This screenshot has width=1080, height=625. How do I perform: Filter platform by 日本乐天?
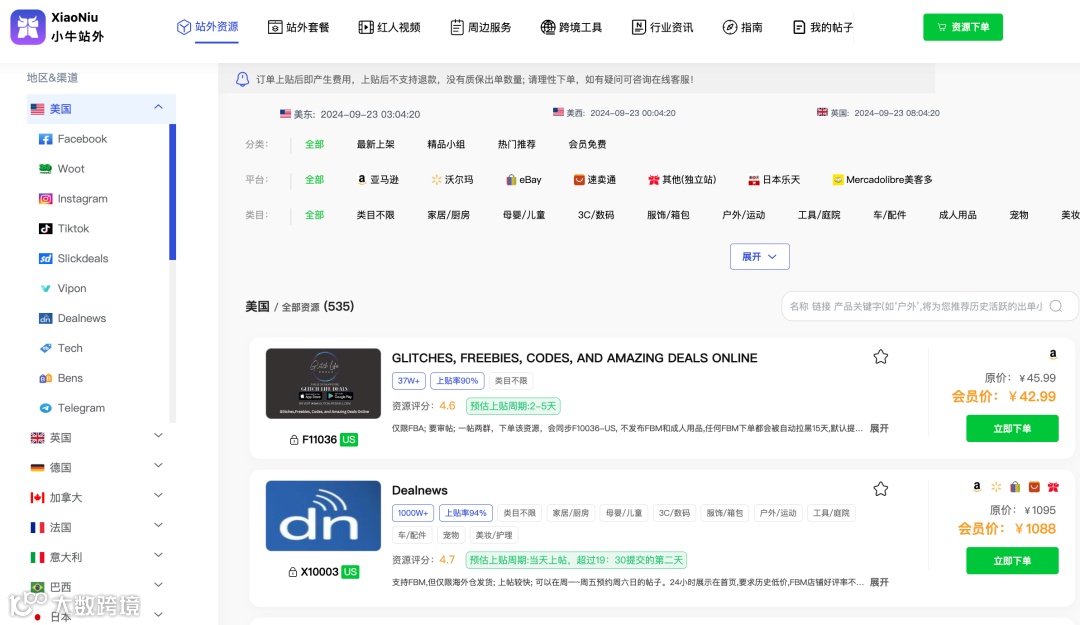pyautogui.click(x=774, y=179)
